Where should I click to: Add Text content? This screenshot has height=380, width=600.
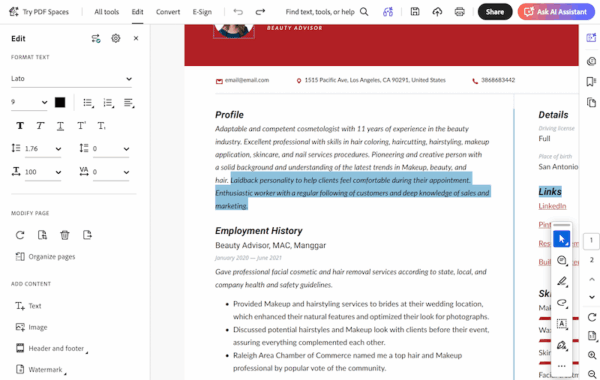pyautogui.click(x=28, y=306)
